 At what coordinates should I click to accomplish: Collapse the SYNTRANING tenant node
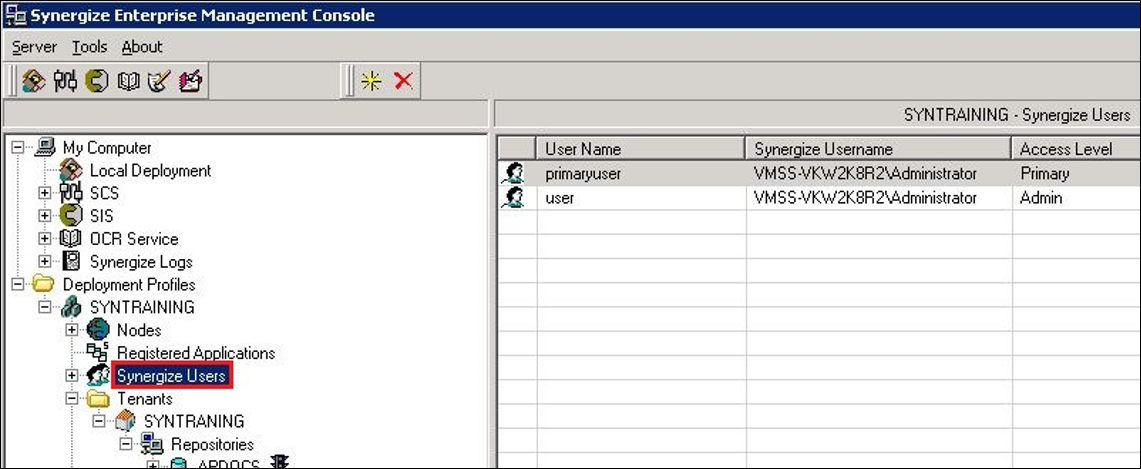click(98, 421)
